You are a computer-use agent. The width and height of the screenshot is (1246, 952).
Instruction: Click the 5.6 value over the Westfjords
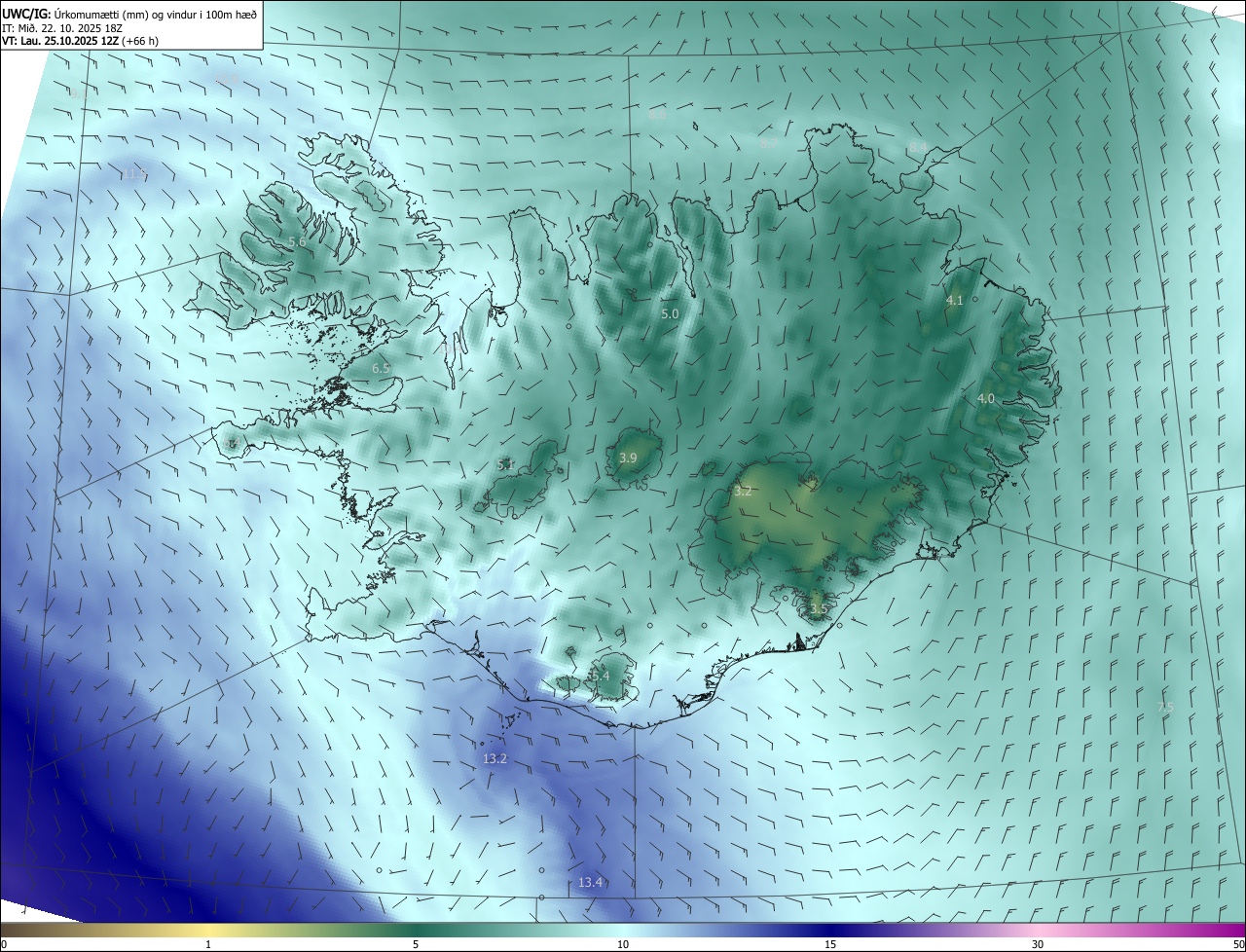click(x=297, y=241)
